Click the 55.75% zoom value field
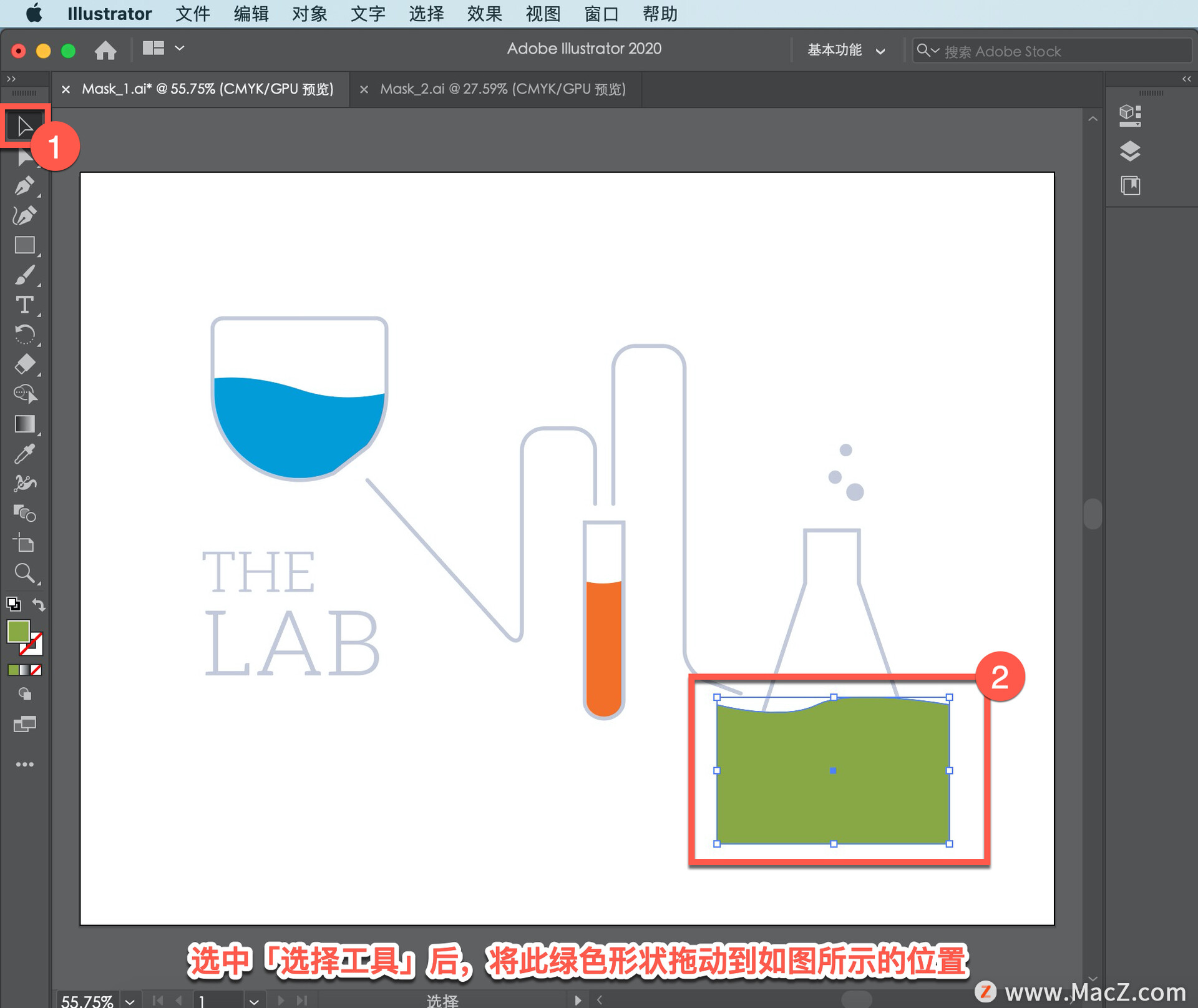The height and width of the screenshot is (1008, 1198). [87, 1001]
